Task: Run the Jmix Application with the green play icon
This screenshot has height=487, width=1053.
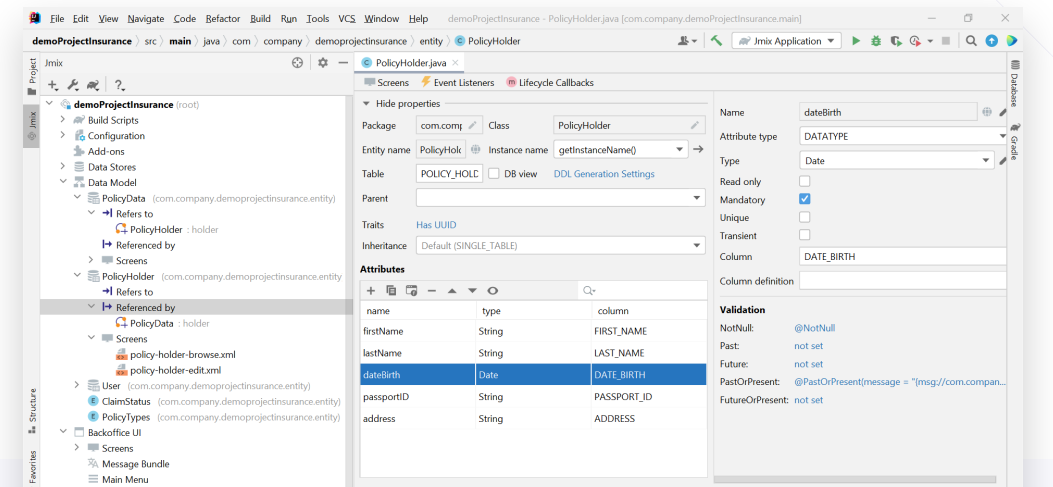Action: click(x=855, y=41)
